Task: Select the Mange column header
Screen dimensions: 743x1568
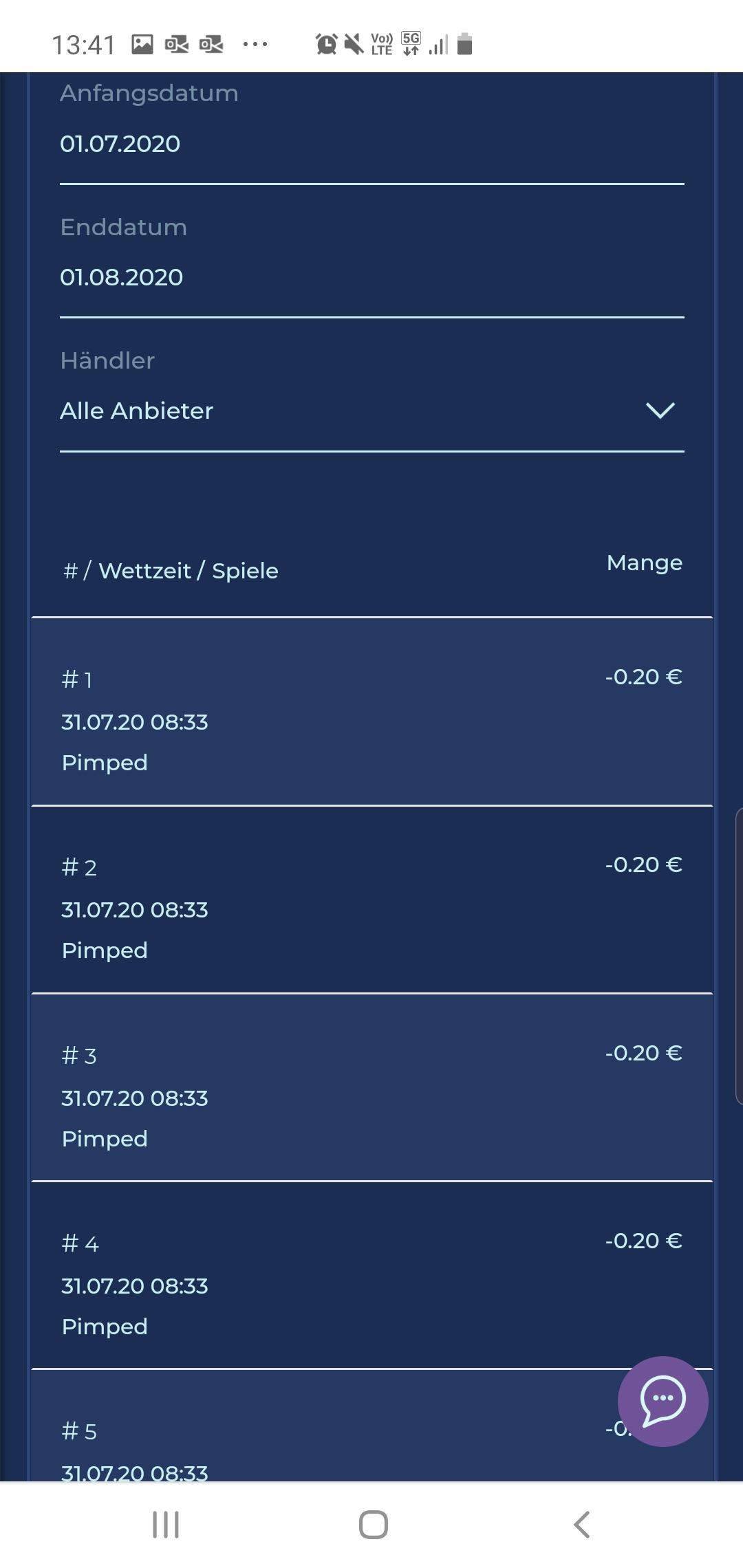Action: (x=644, y=563)
